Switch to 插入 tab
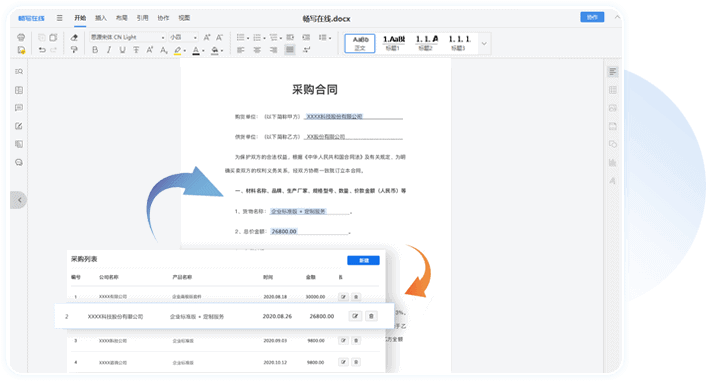Viewport: 706px width, 381px height. (x=101, y=18)
